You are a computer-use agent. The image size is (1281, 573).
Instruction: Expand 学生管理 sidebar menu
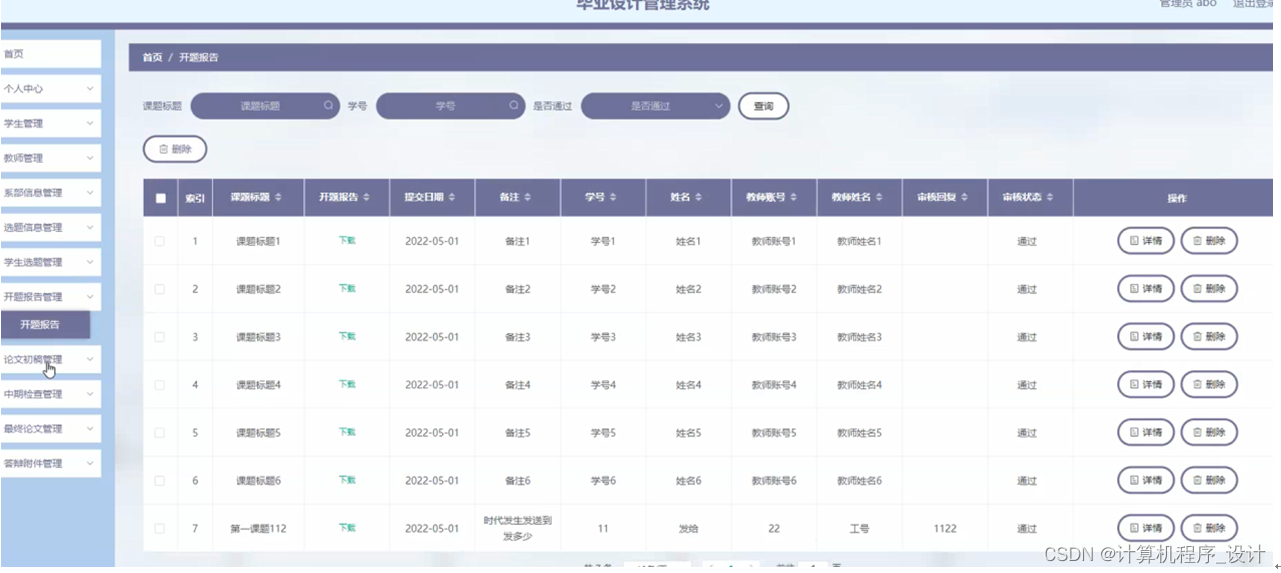click(50, 124)
